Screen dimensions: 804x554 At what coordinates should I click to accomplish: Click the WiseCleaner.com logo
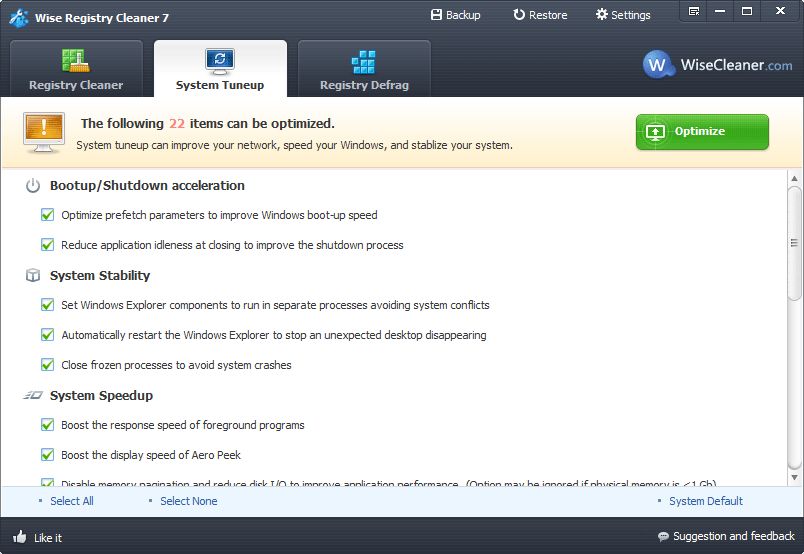(x=717, y=65)
